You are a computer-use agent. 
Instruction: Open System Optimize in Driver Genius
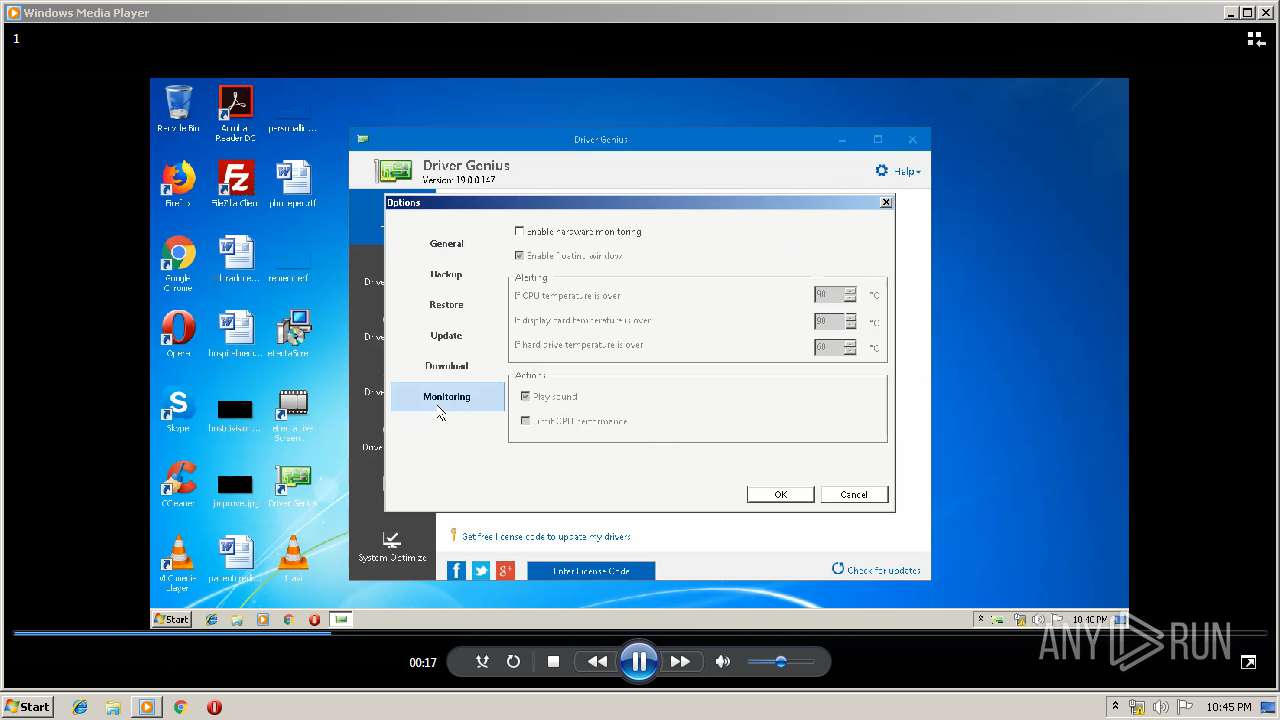392,547
